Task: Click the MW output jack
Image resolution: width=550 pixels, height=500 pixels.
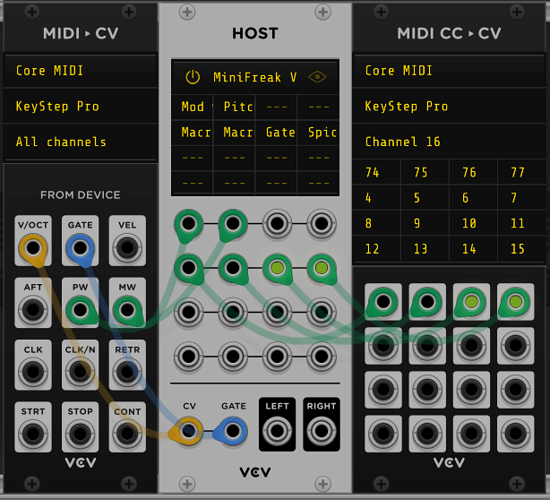Action: click(127, 310)
